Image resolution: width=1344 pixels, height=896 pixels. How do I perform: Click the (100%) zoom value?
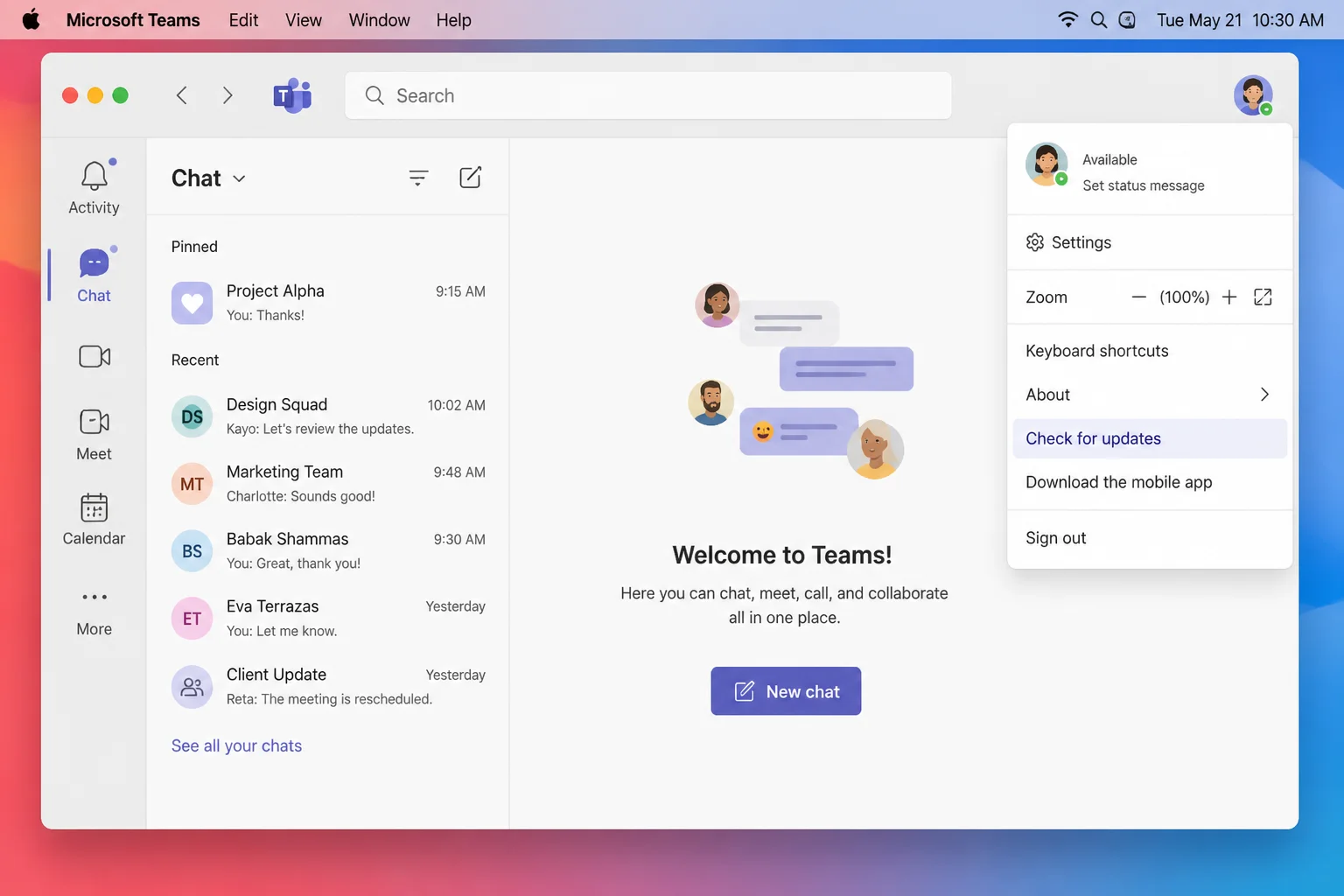click(x=1185, y=297)
